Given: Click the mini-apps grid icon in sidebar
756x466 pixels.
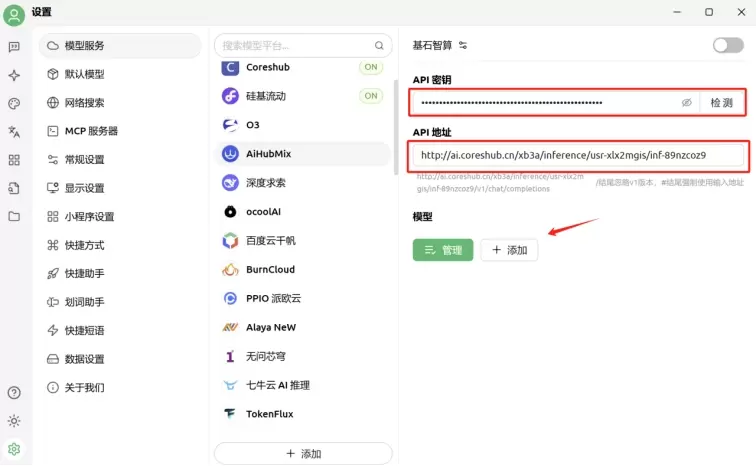Looking at the screenshot, I should point(14,160).
